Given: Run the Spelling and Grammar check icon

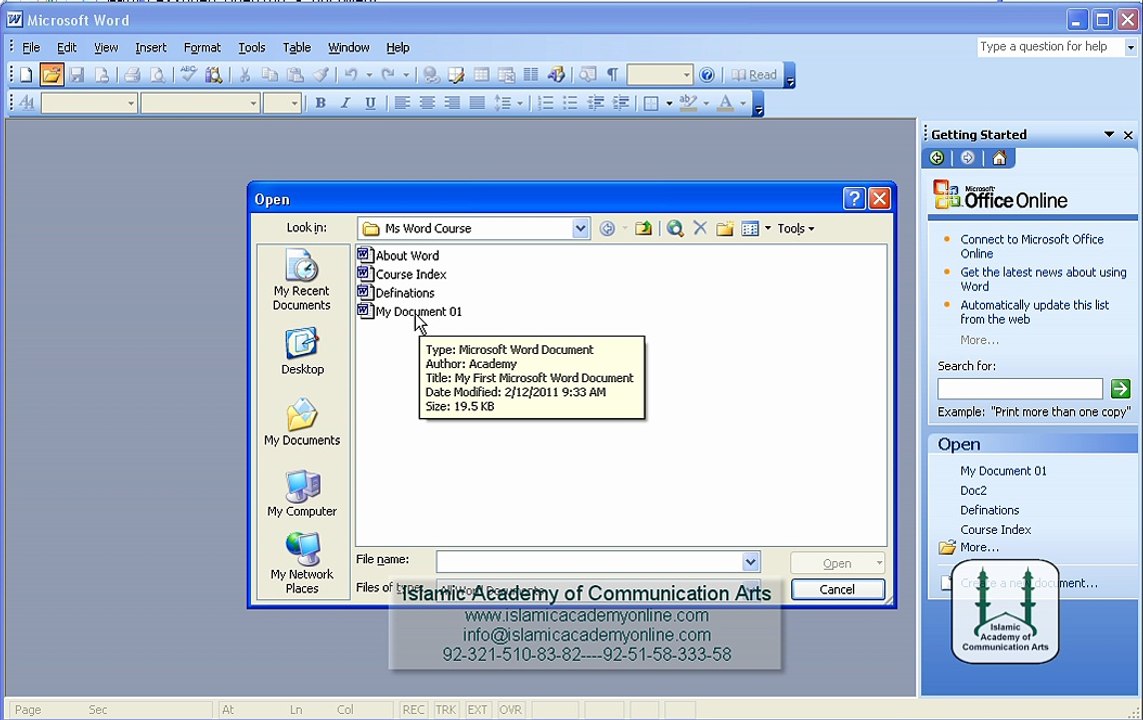Looking at the screenshot, I should [x=189, y=74].
